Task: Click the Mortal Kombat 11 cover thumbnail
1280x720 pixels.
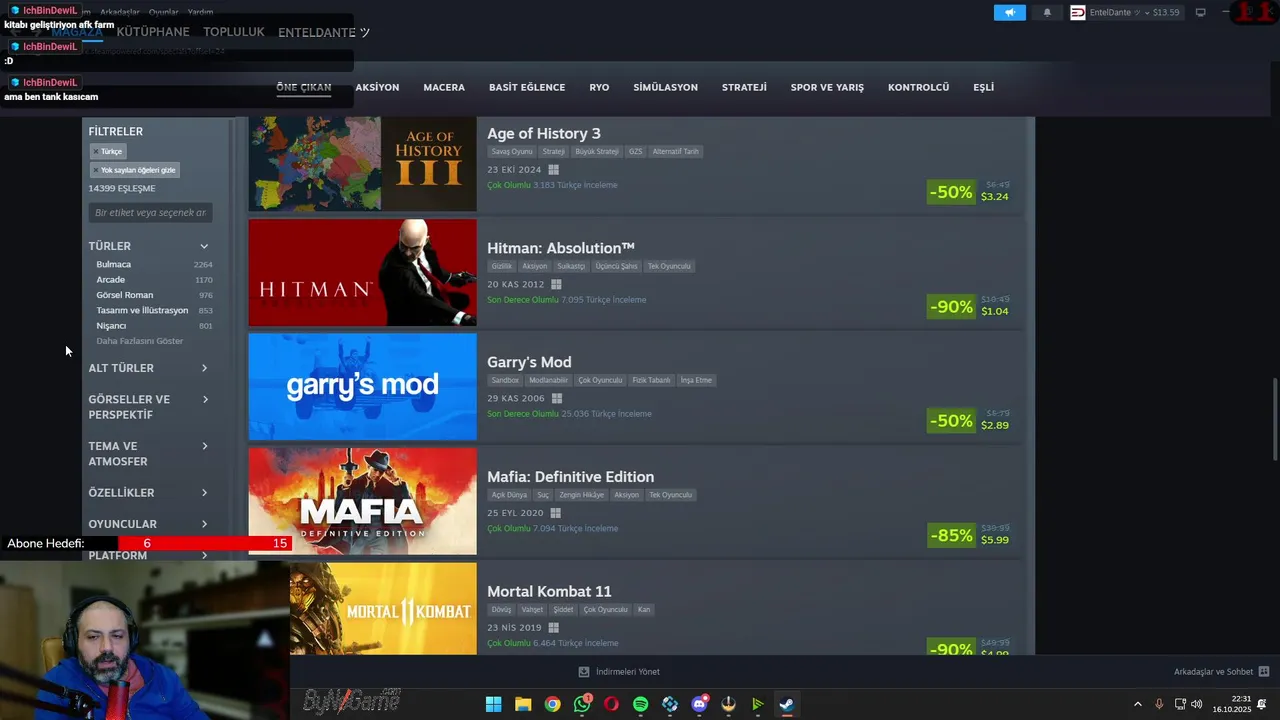Action: 383,609
